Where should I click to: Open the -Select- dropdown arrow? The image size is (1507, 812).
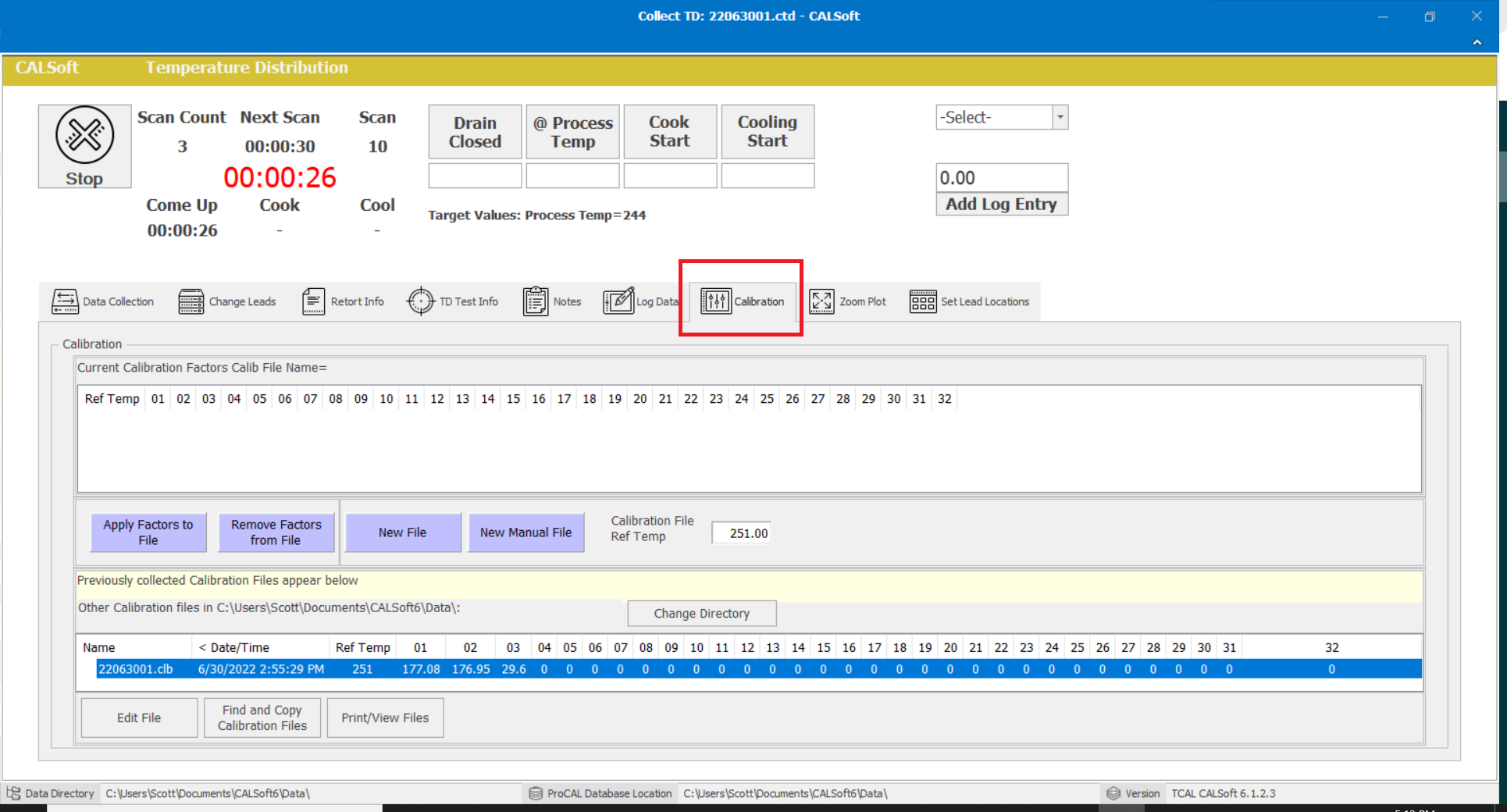coord(1060,117)
